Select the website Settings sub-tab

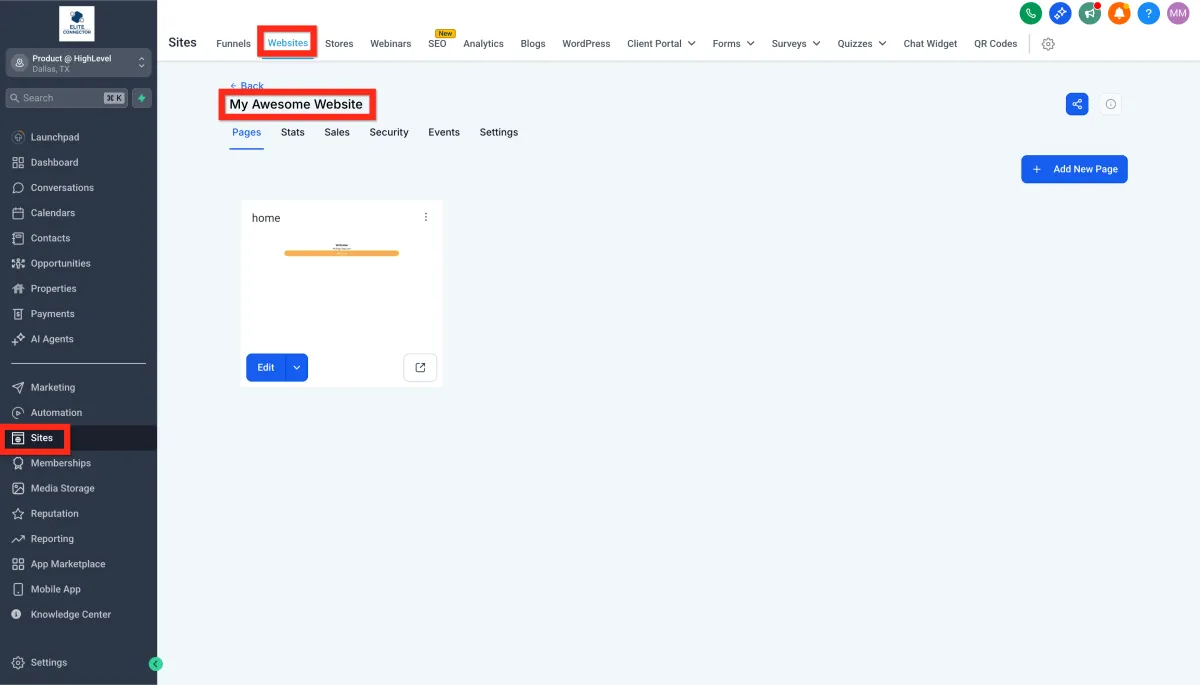(x=499, y=132)
